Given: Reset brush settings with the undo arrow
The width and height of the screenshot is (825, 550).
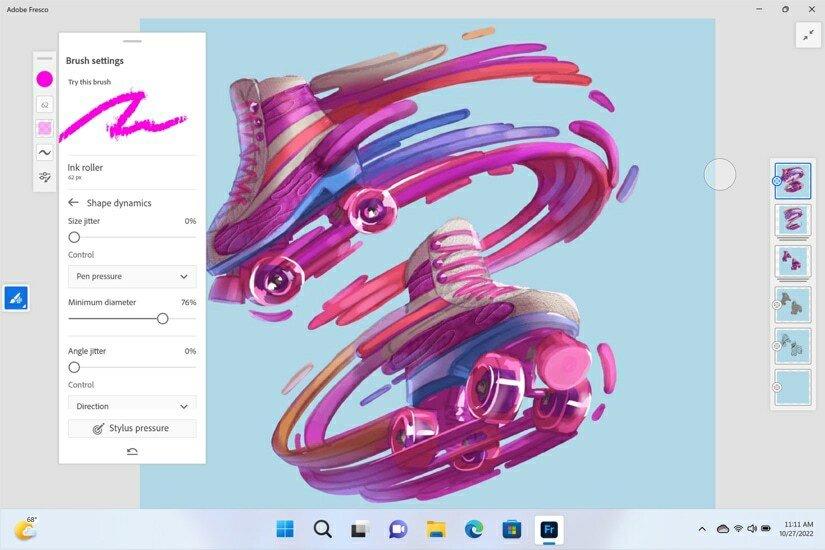Looking at the screenshot, I should point(132,451).
